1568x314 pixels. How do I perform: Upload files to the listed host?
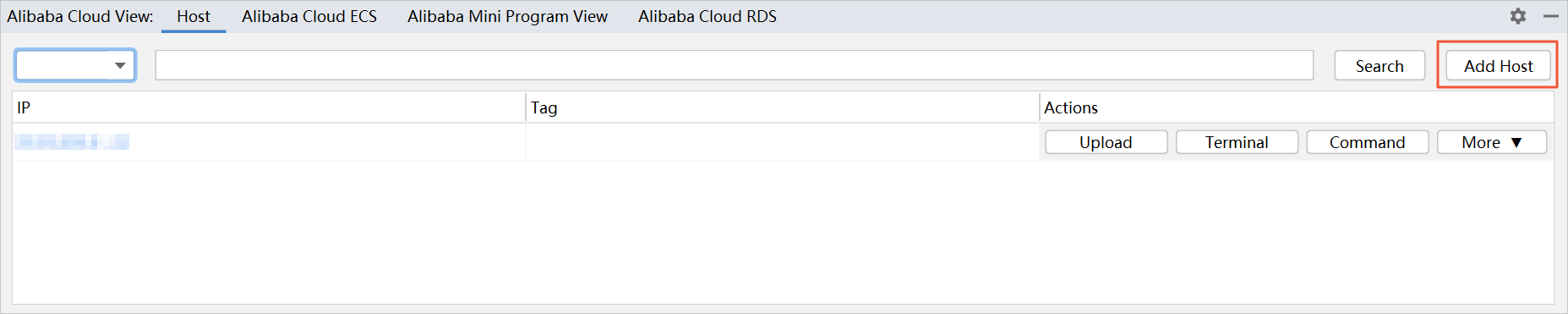click(1106, 142)
